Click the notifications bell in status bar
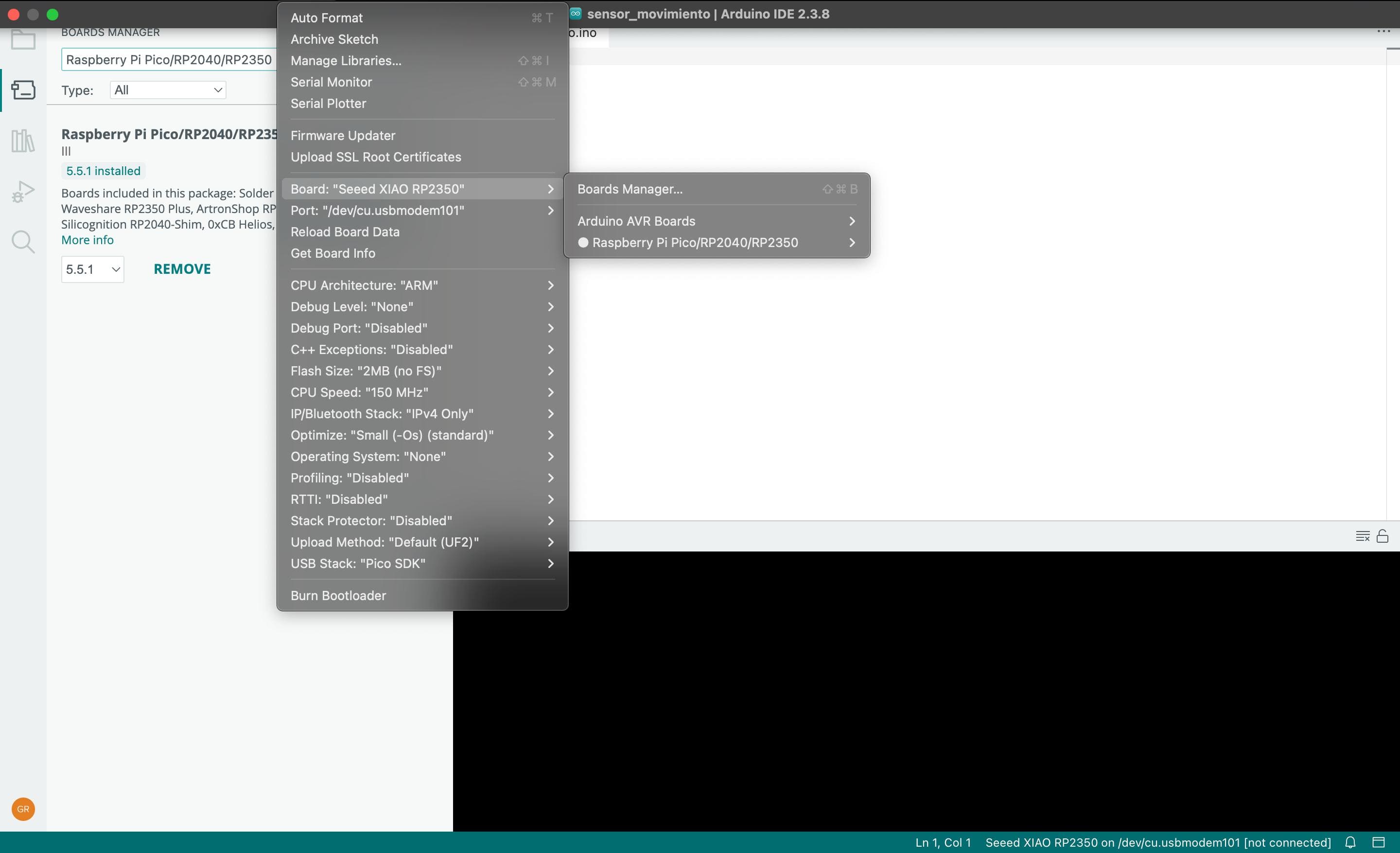 1350,842
